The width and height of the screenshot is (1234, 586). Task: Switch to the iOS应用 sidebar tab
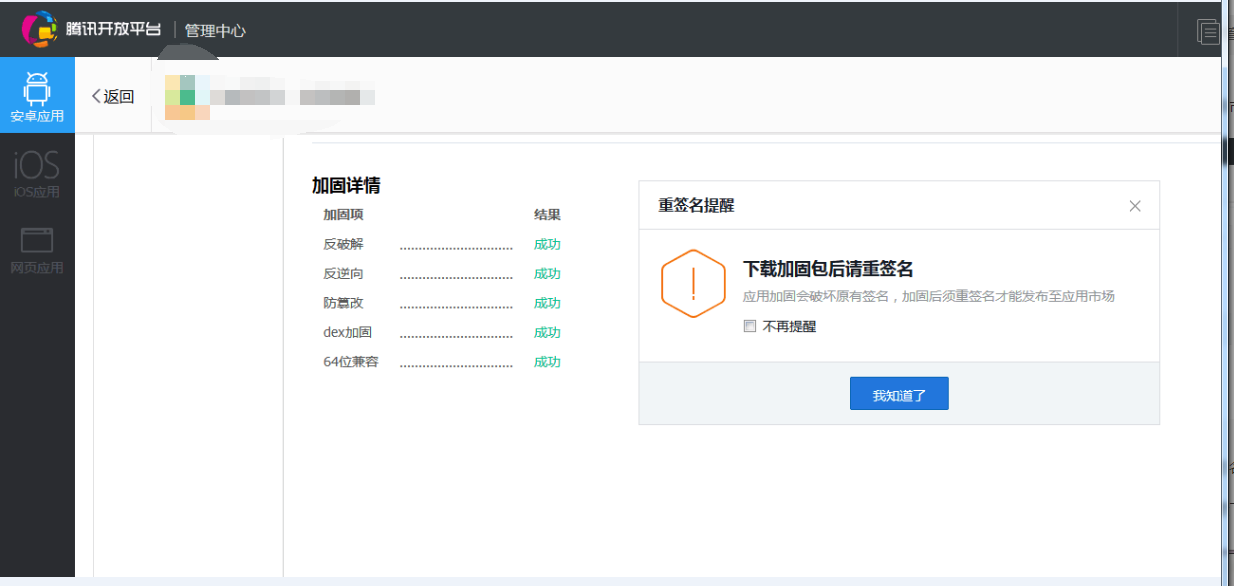37,173
